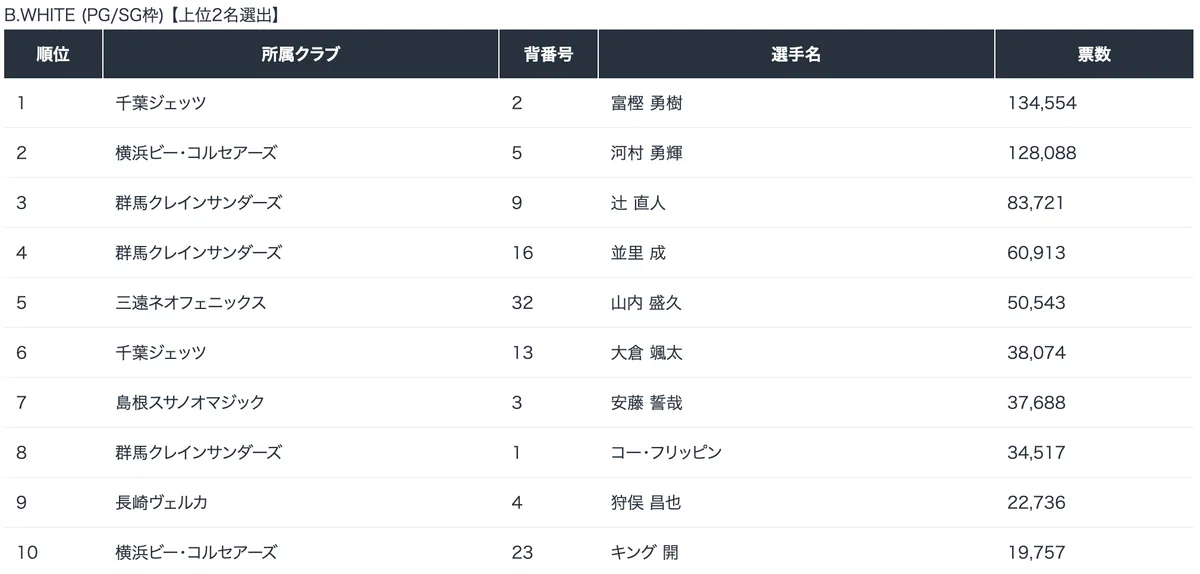Select player name 富樫 勇樹
The width and height of the screenshot is (1200, 574).
pyautogui.click(x=646, y=103)
